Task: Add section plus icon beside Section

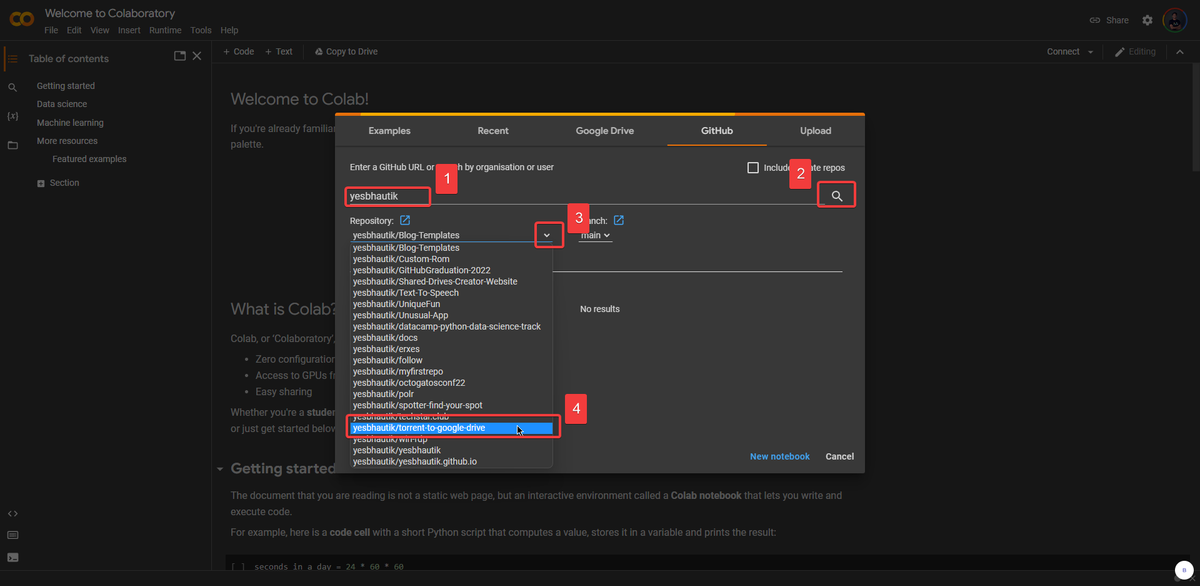Action: tap(41, 183)
